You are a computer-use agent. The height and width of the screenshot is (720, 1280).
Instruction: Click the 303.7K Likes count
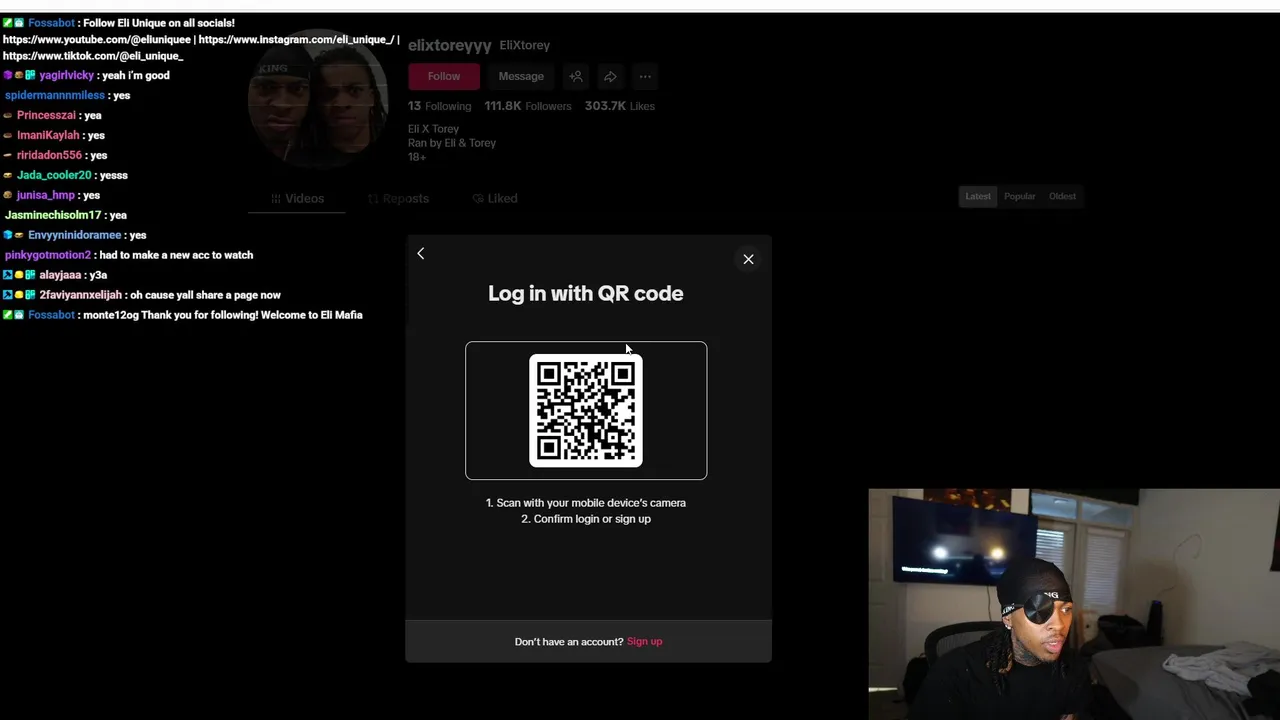[620, 106]
